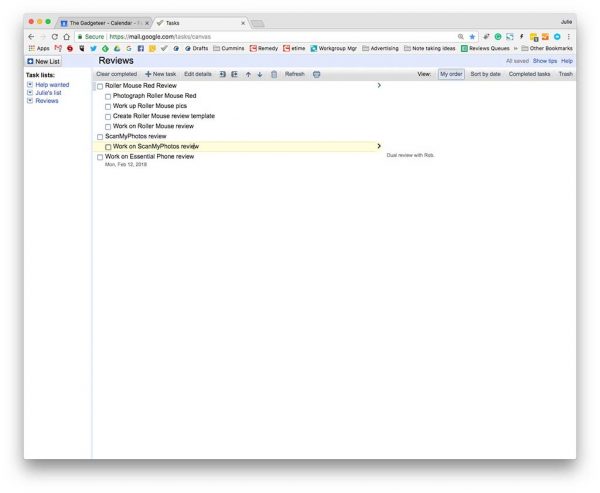The image size is (600, 493).
Task: Go back with the browser back arrow
Action: [31, 37]
